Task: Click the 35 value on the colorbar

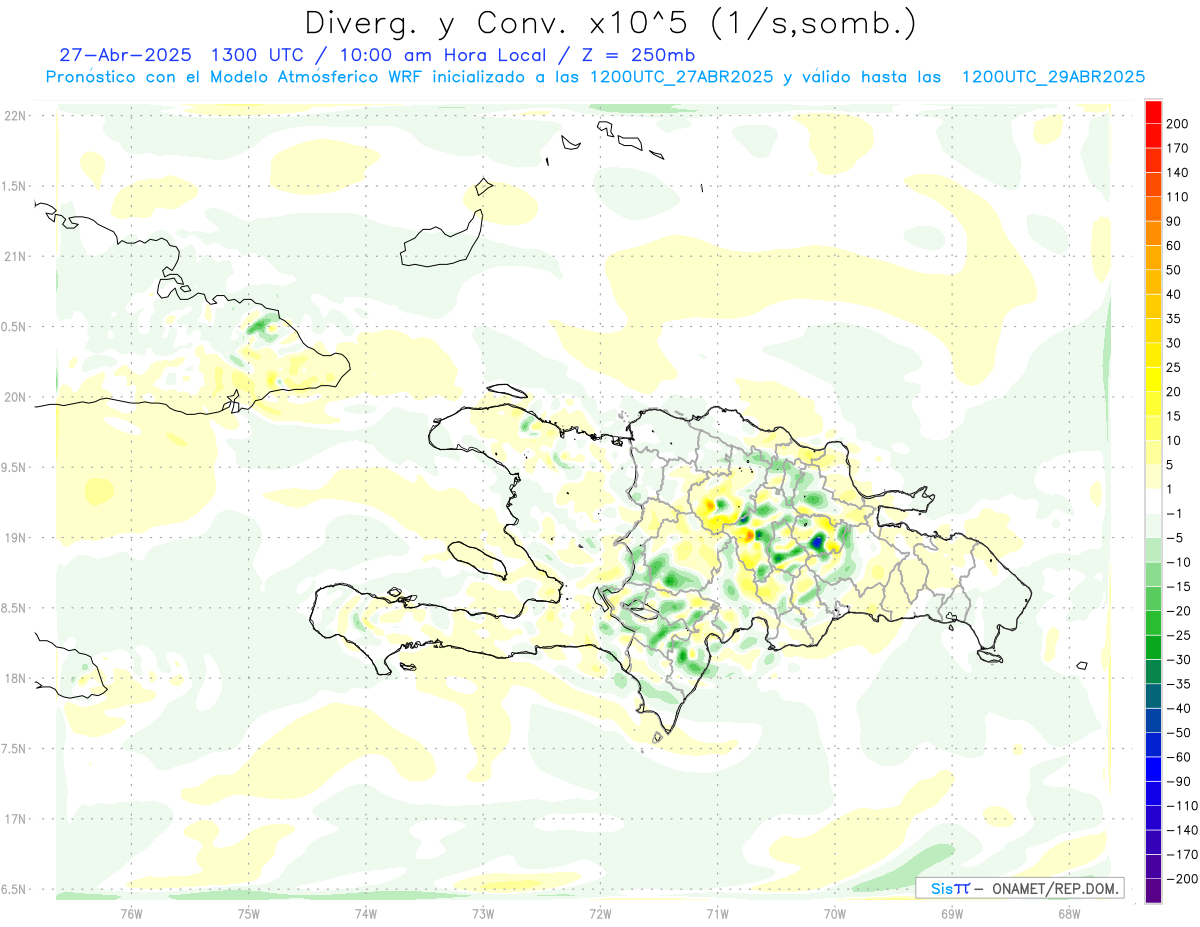Action: click(x=1175, y=318)
